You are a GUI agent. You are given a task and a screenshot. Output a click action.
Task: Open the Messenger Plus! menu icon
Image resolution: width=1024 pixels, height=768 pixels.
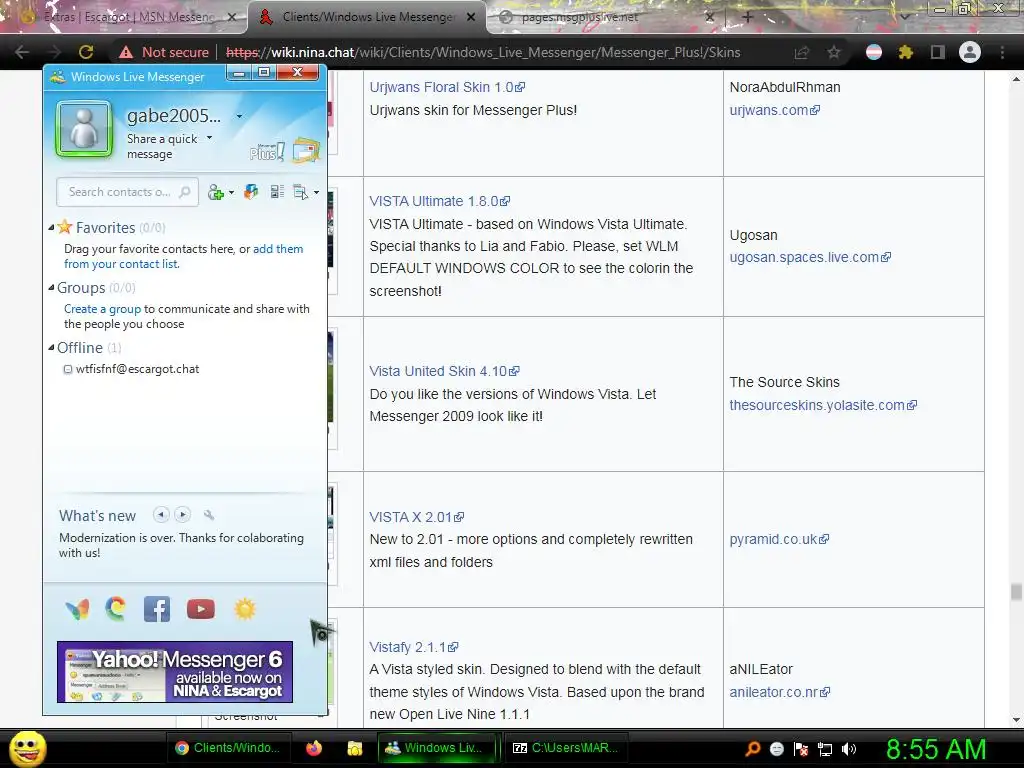[267, 152]
